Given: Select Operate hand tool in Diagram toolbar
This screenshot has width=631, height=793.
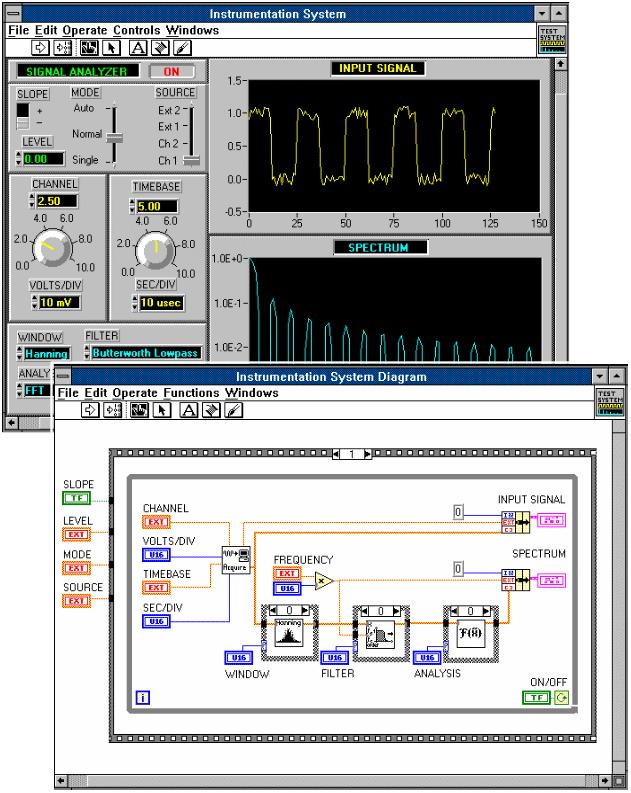Looking at the screenshot, I should pyautogui.click(x=140, y=410).
